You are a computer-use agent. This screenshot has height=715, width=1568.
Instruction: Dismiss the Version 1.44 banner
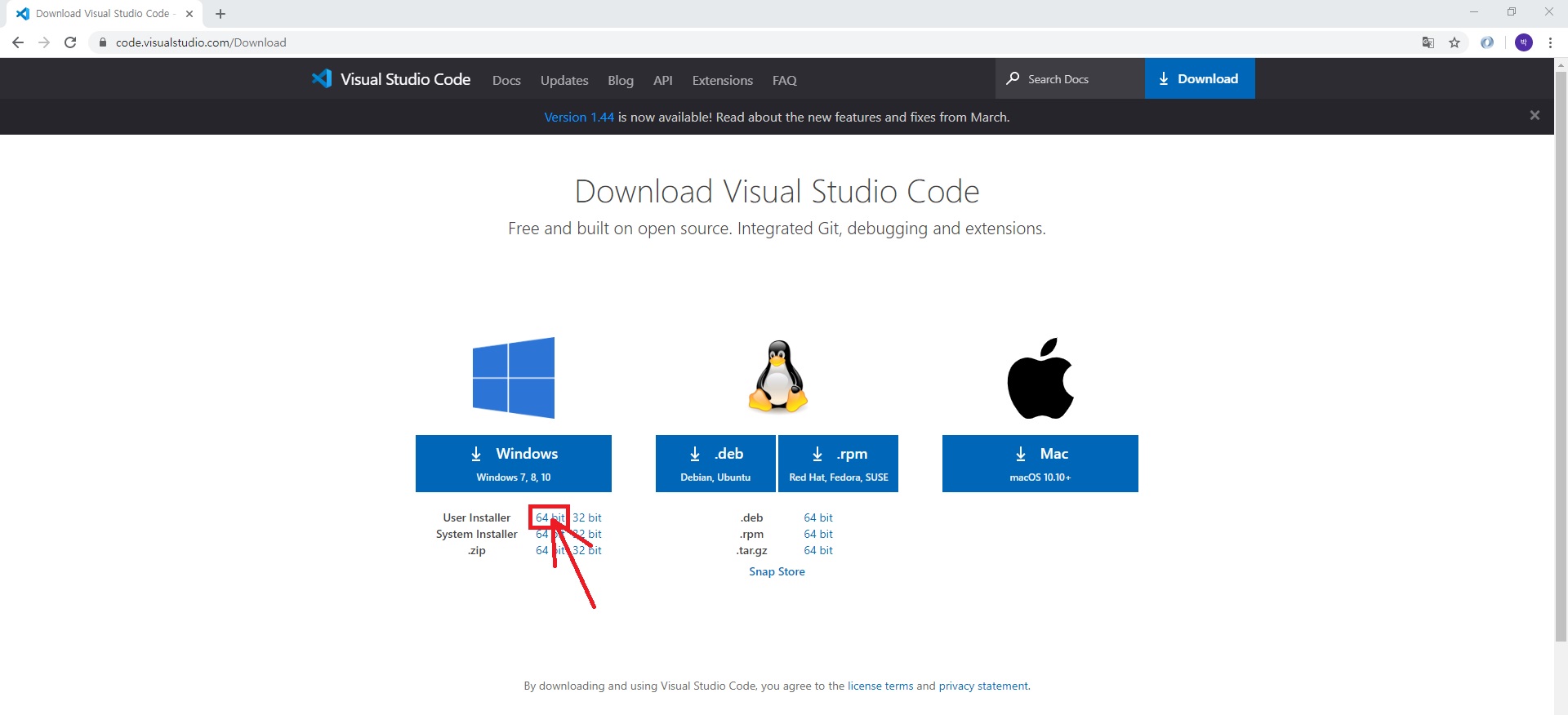point(1535,115)
